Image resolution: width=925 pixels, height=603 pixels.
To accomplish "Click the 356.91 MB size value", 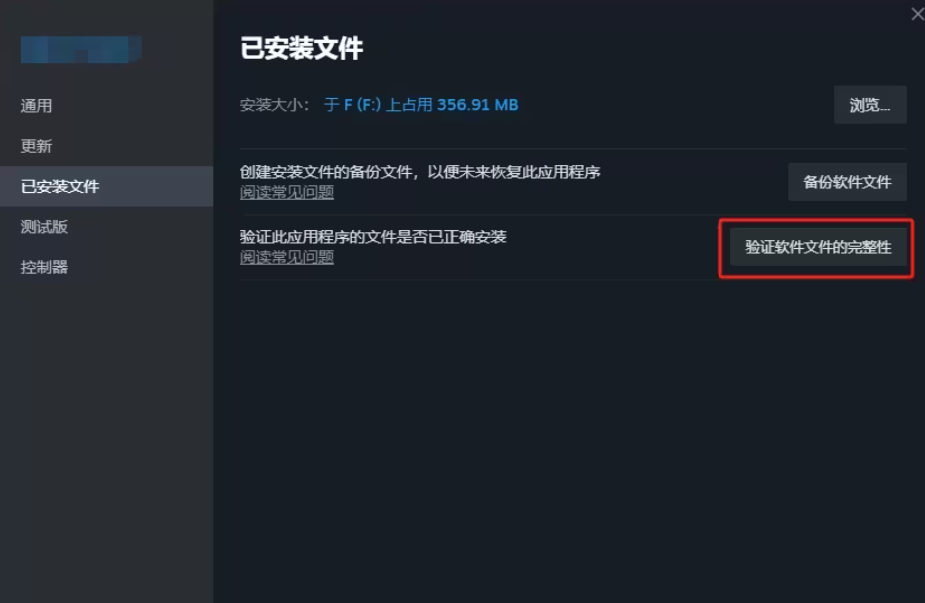I will tap(477, 105).
